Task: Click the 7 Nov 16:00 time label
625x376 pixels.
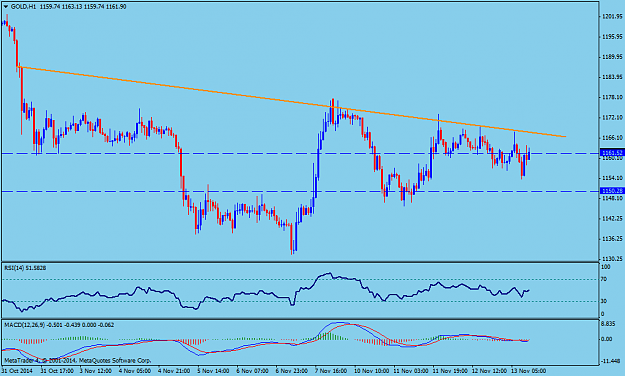Action: (x=331, y=371)
